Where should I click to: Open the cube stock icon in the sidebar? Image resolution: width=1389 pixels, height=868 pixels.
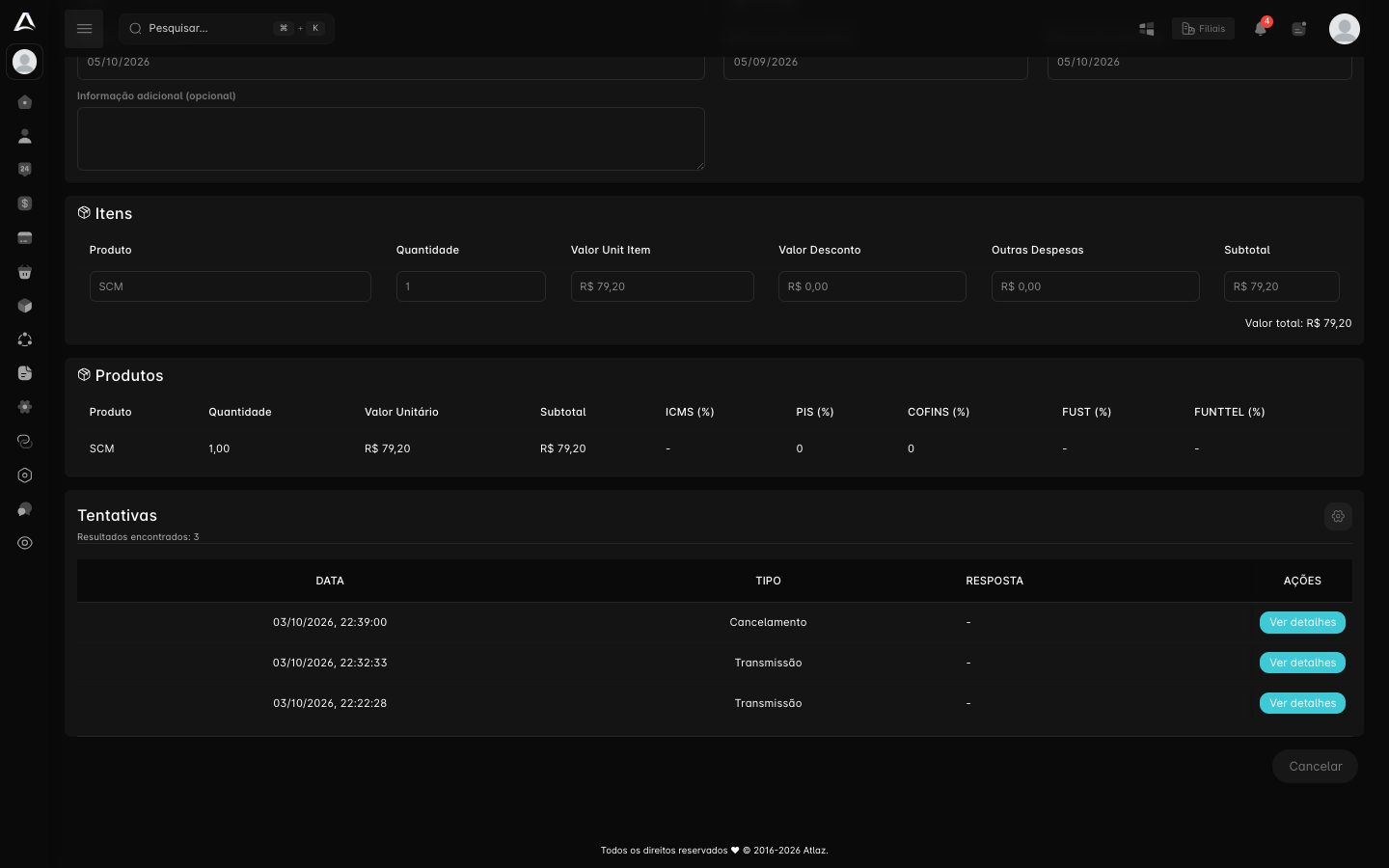(x=25, y=306)
